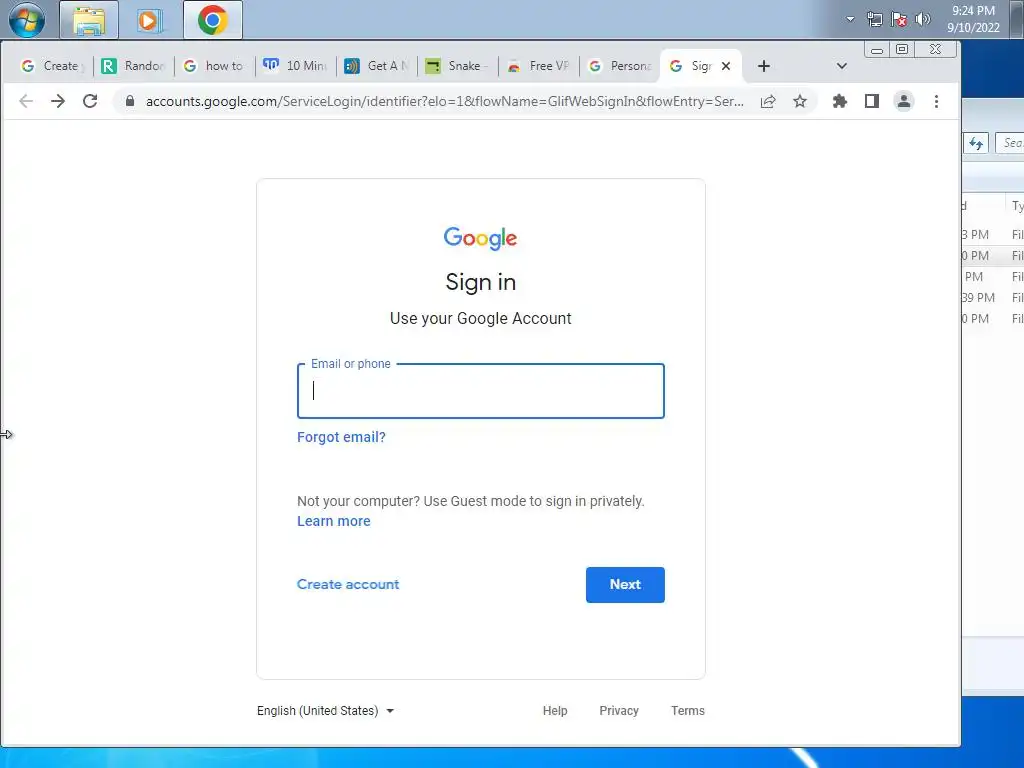Viewport: 1024px width, 768px height.
Task: Open the Chrome profile avatar
Action: click(904, 101)
